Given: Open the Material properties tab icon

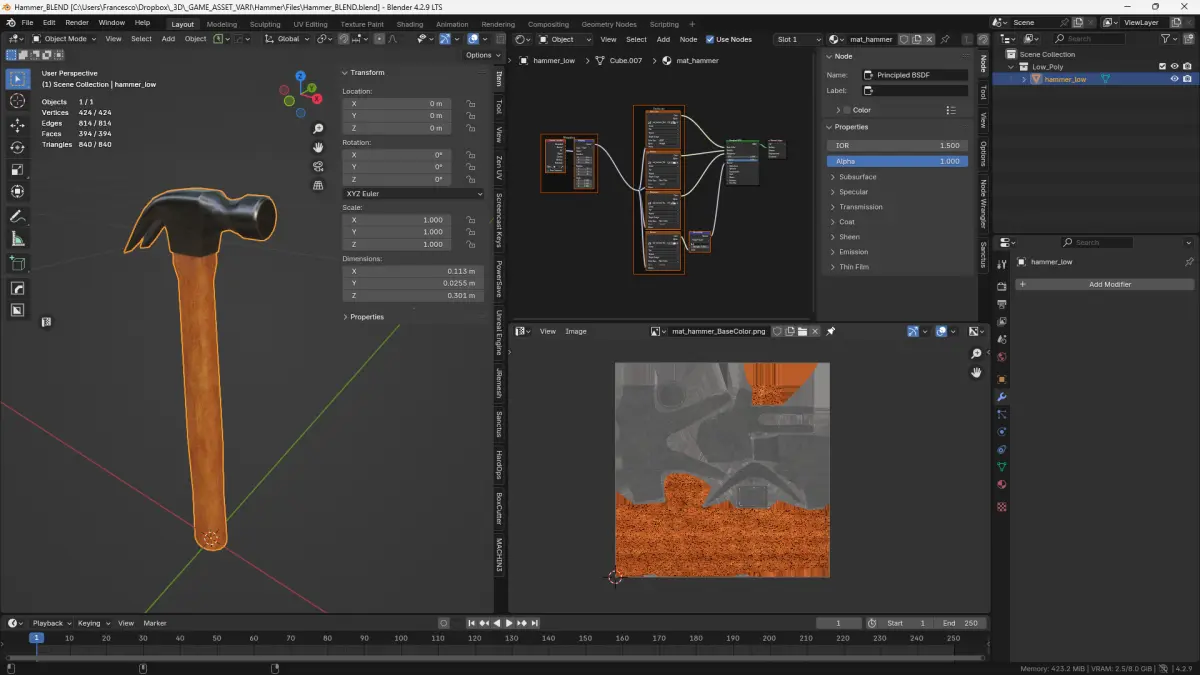Looking at the screenshot, I should 1002,485.
